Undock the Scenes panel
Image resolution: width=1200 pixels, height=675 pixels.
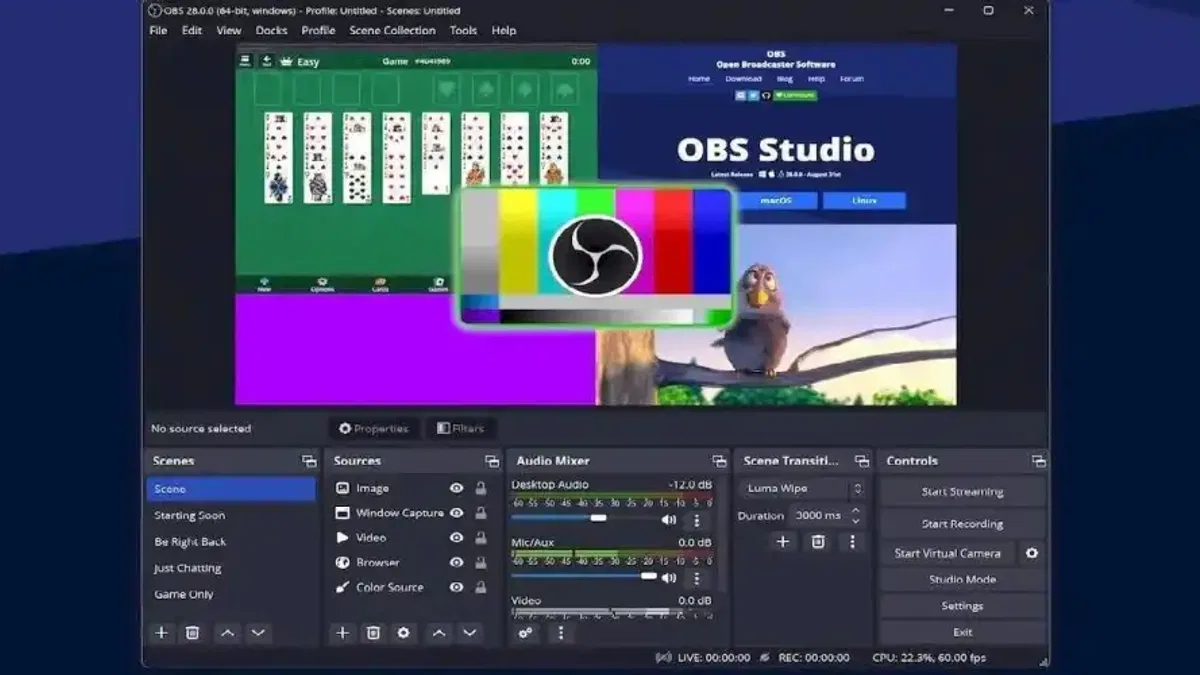(309, 461)
